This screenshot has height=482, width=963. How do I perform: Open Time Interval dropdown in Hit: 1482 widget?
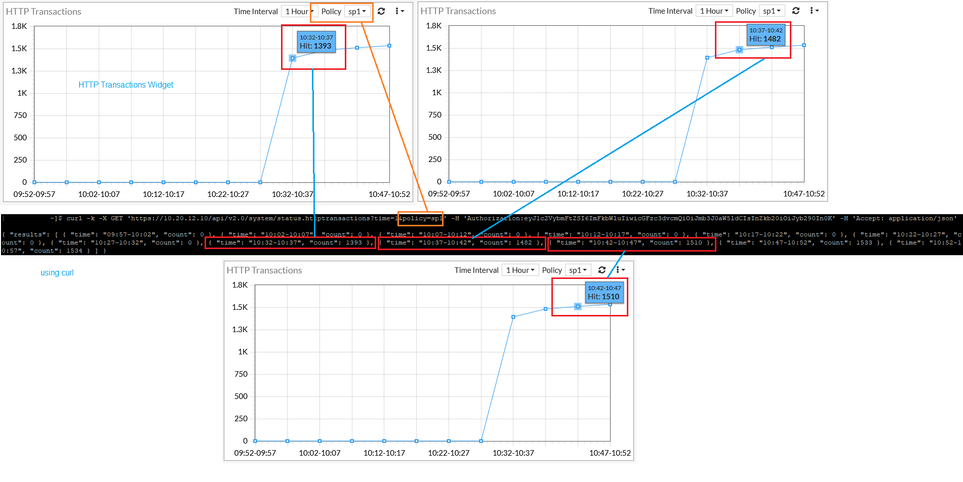[x=714, y=11]
